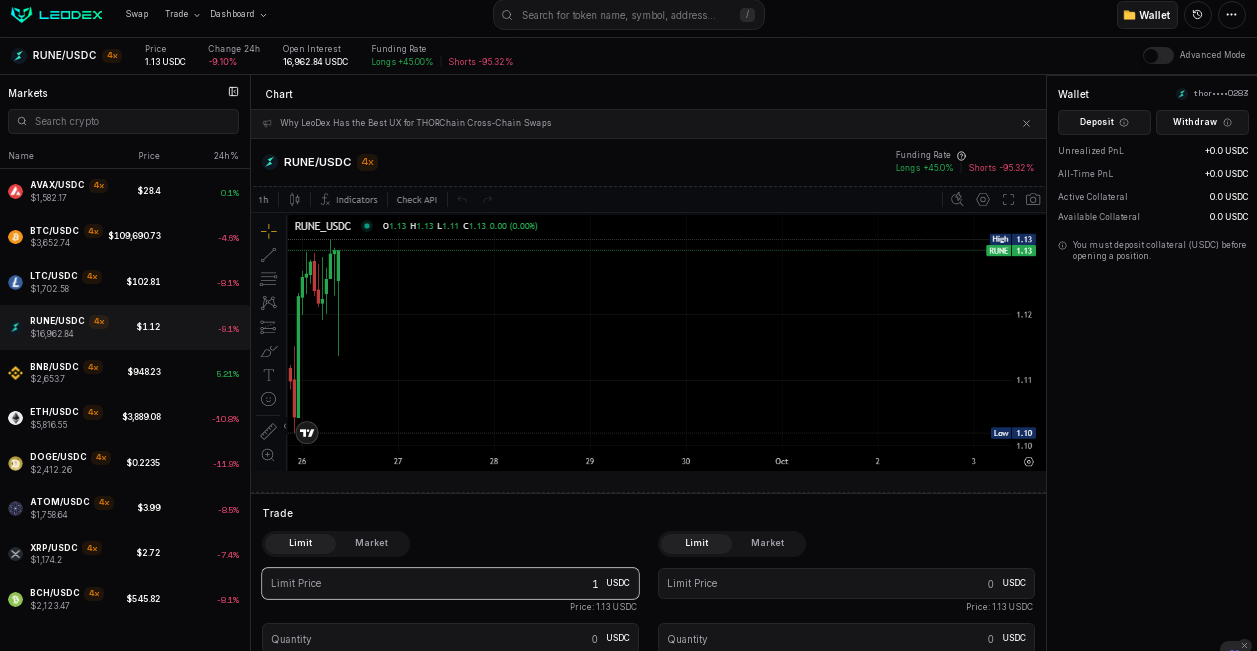Open the Swap page
1257x651 pixels.
pyautogui.click(x=137, y=14)
